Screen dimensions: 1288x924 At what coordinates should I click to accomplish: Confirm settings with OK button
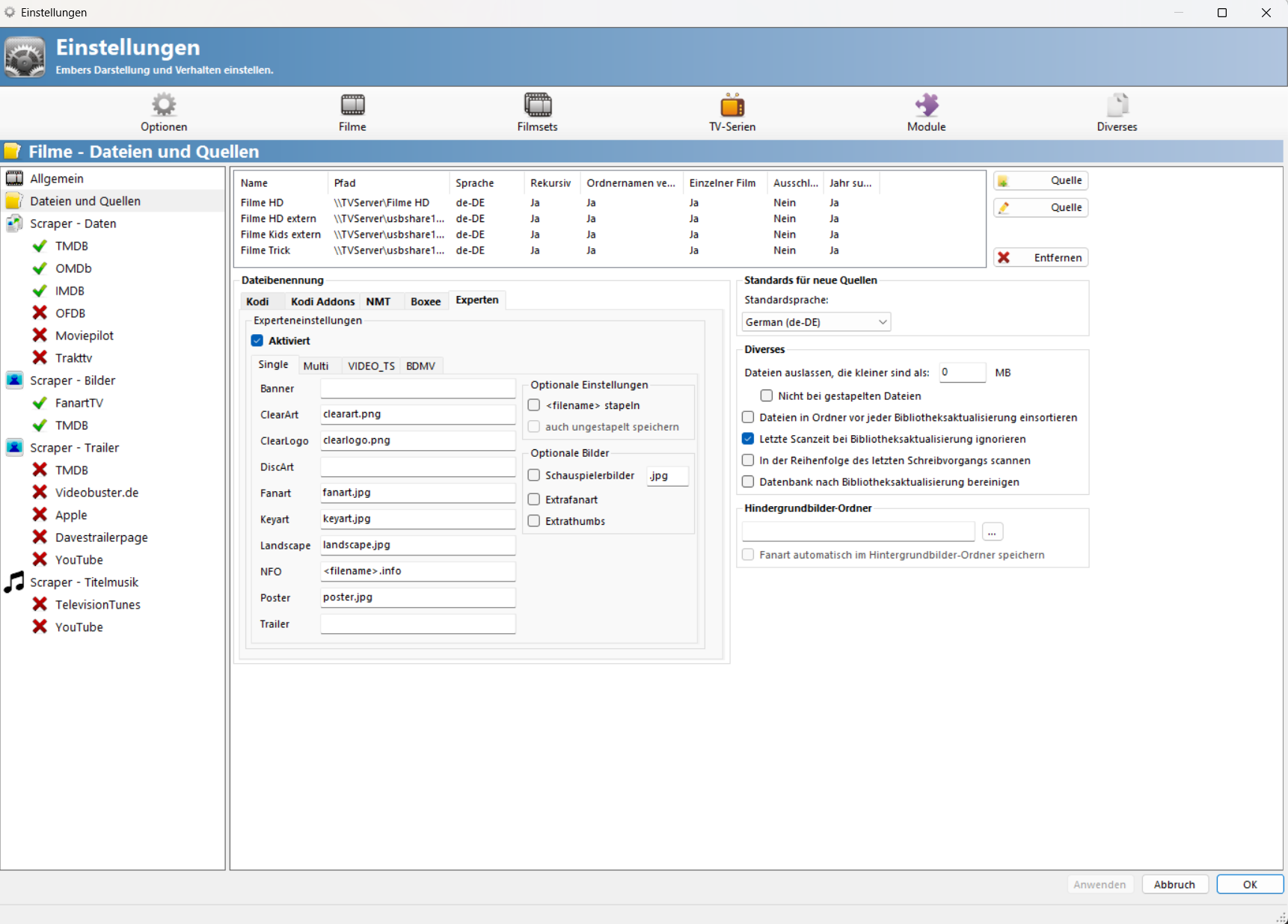(x=1250, y=884)
